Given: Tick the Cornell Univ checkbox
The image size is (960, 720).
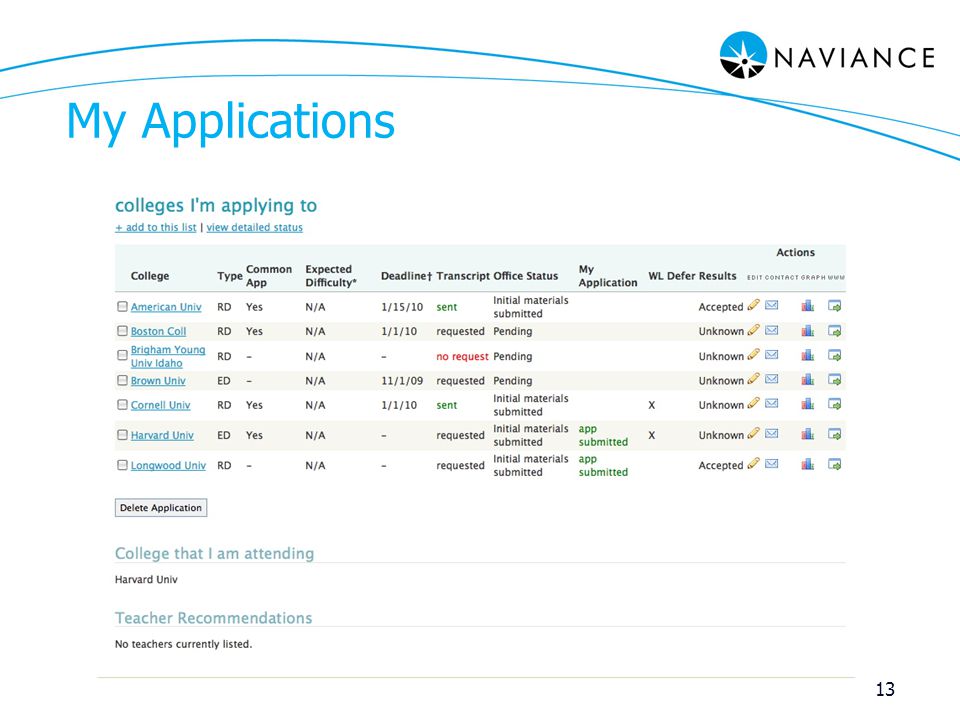Looking at the screenshot, I should (x=122, y=405).
